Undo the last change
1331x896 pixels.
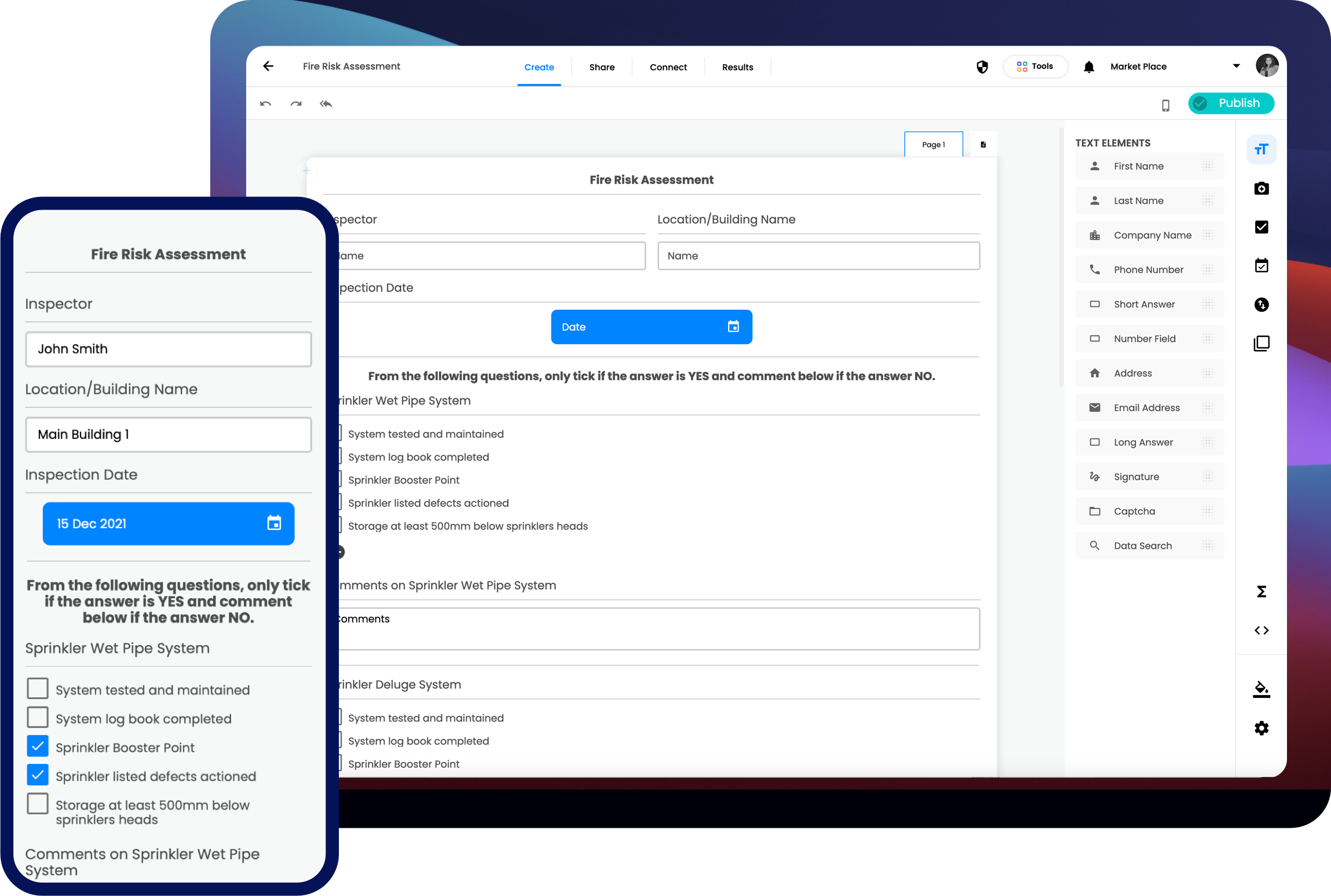click(x=265, y=104)
